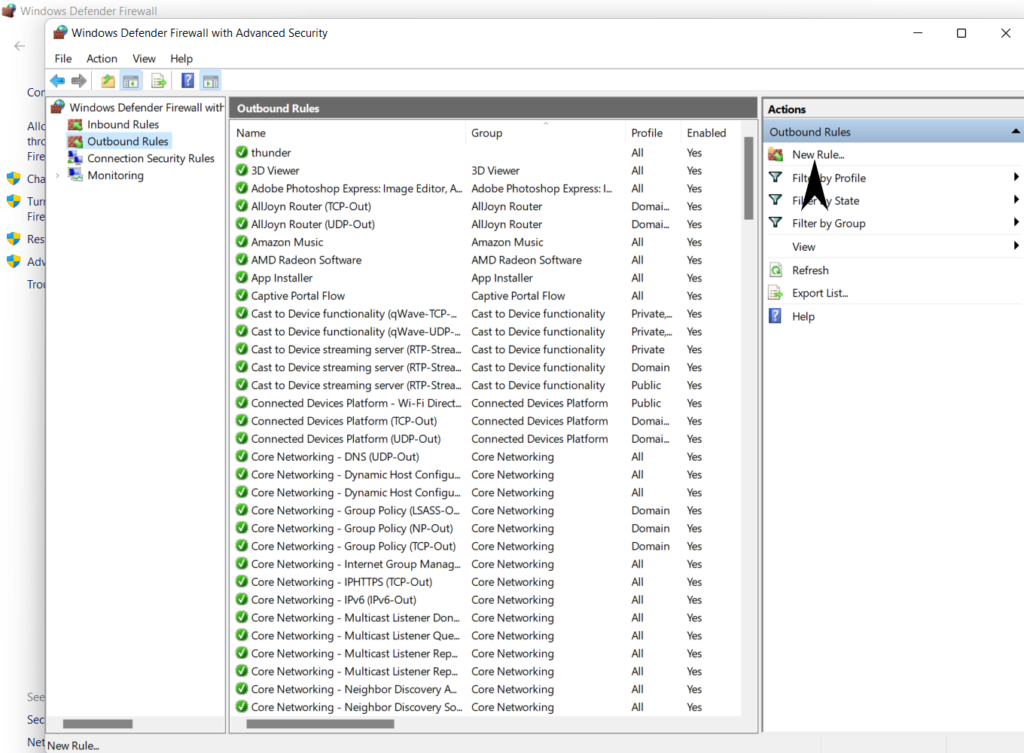Click the toolbar Help question mark icon
Screen dimensions: 1024x753
[x=187, y=80]
